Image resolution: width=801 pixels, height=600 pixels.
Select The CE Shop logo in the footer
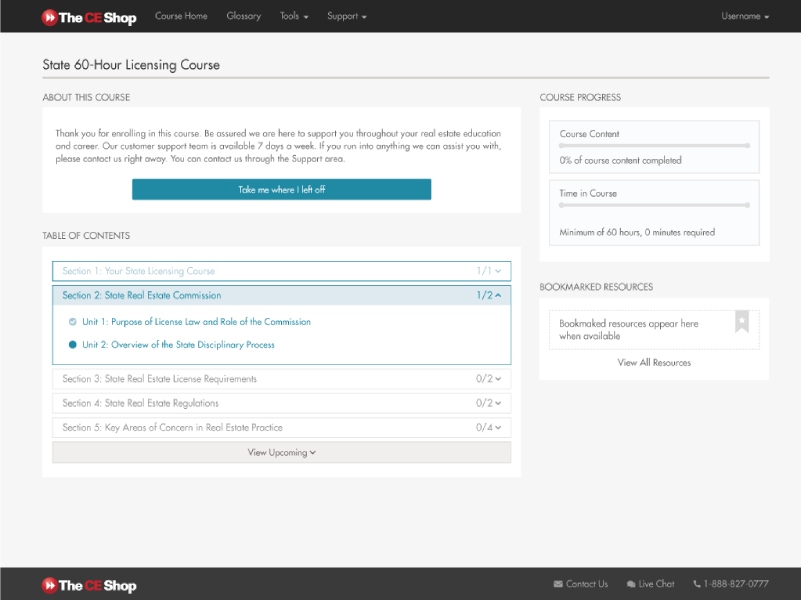tap(87, 585)
